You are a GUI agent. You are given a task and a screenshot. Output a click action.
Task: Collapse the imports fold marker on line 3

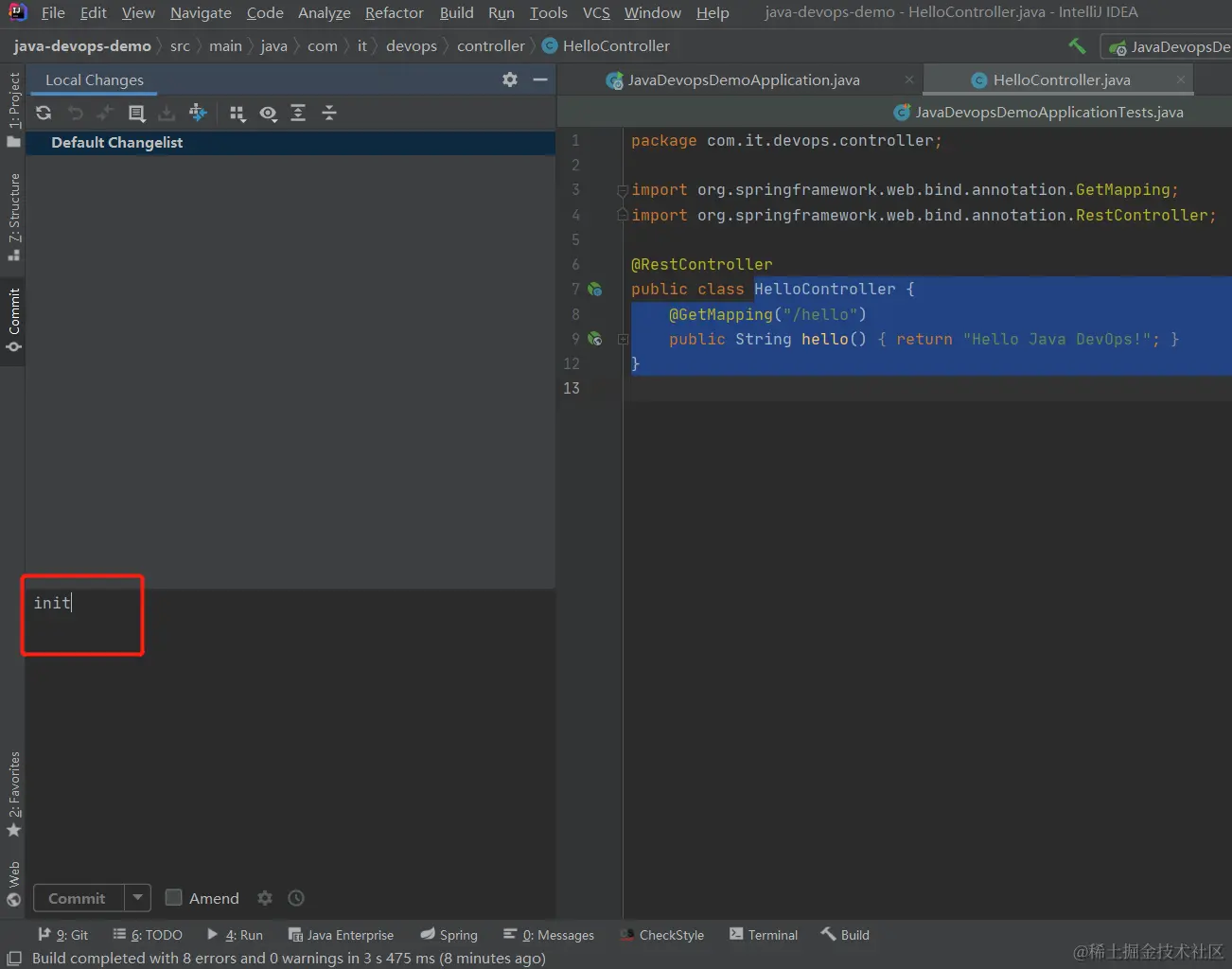623,190
